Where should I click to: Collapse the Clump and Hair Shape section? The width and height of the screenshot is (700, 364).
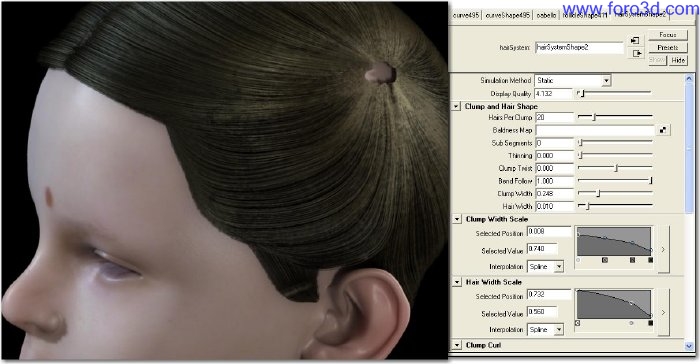456,106
